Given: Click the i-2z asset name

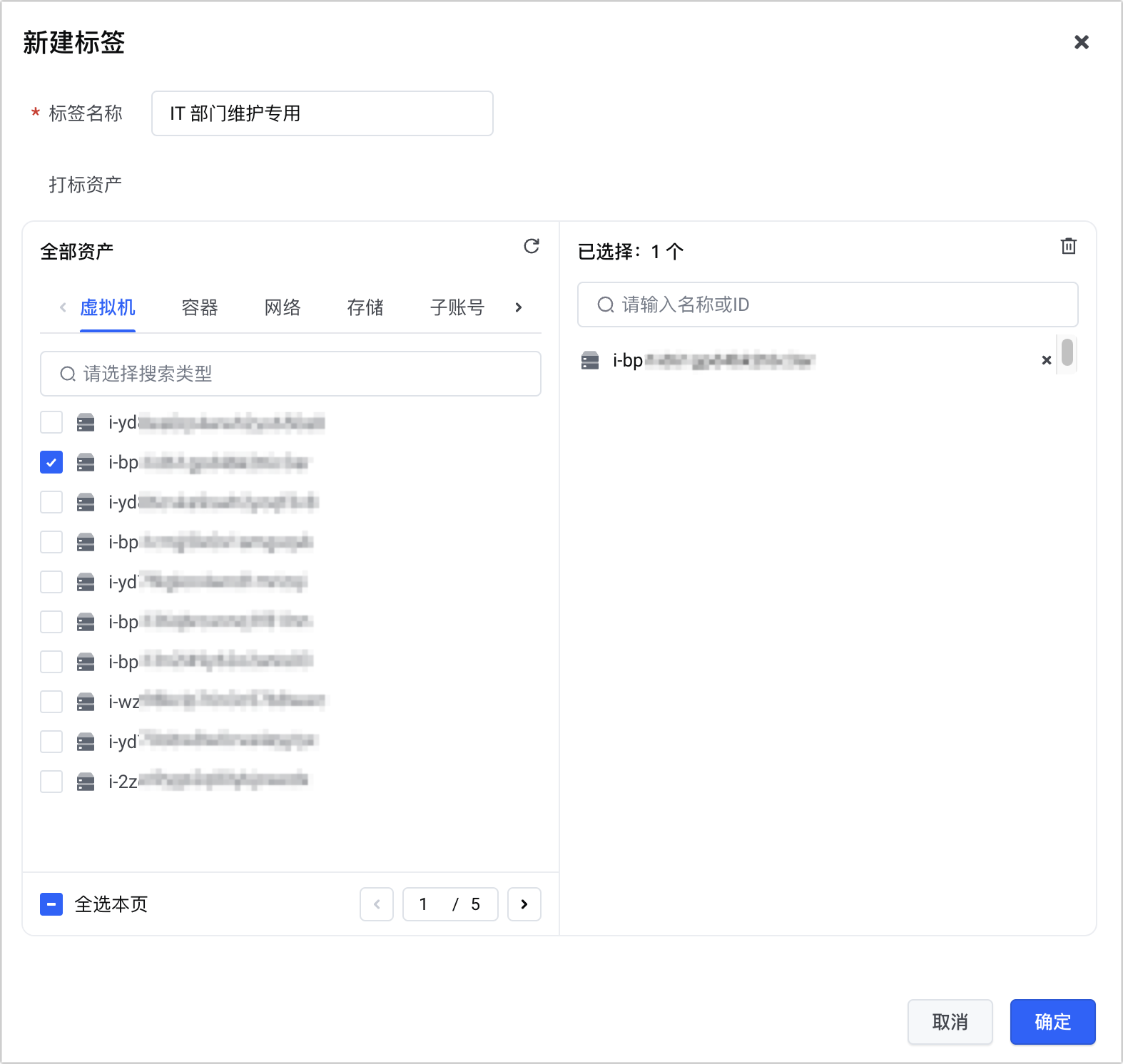Looking at the screenshot, I should [x=208, y=782].
